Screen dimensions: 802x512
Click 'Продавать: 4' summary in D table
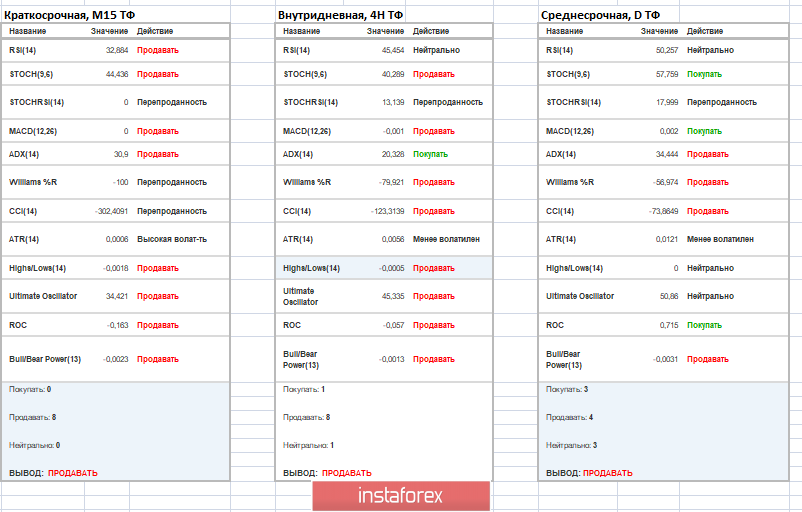[569, 417]
